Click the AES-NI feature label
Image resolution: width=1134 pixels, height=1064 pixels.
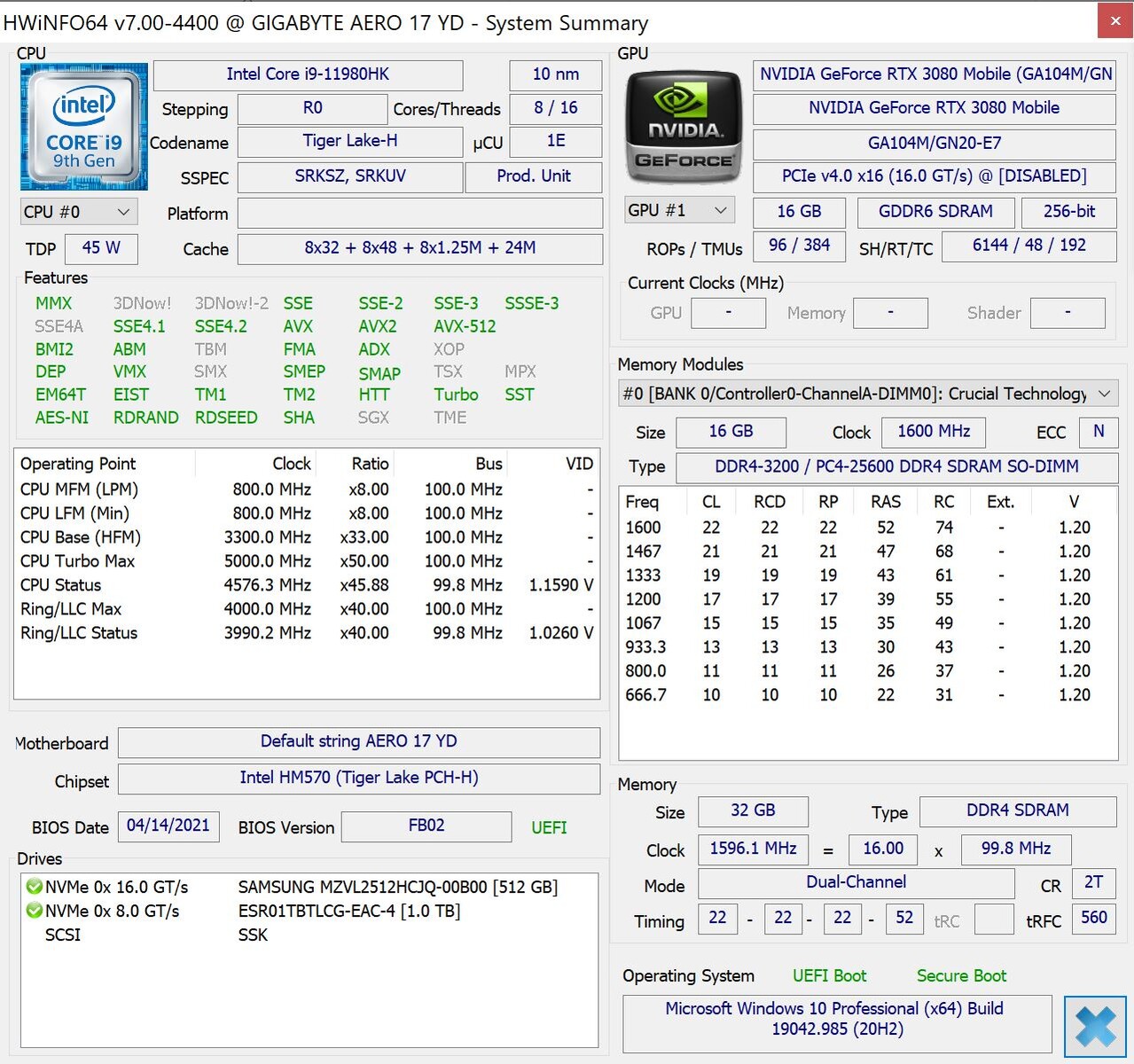[x=62, y=418]
